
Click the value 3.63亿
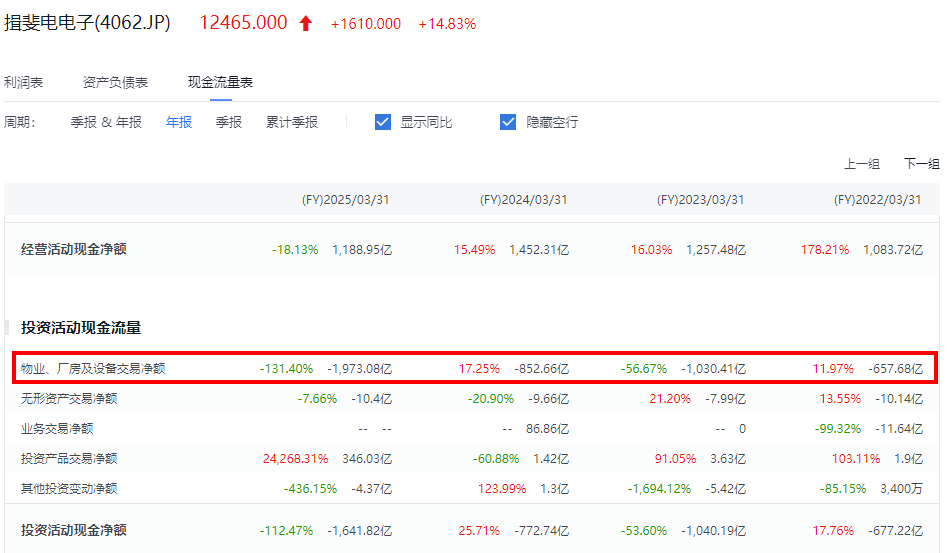[x=728, y=459]
